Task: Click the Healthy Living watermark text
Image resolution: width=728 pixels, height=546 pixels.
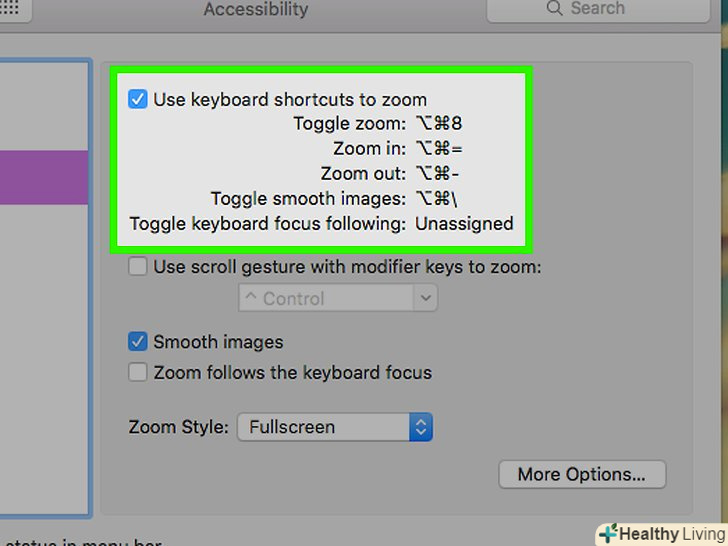Action: tap(672, 533)
